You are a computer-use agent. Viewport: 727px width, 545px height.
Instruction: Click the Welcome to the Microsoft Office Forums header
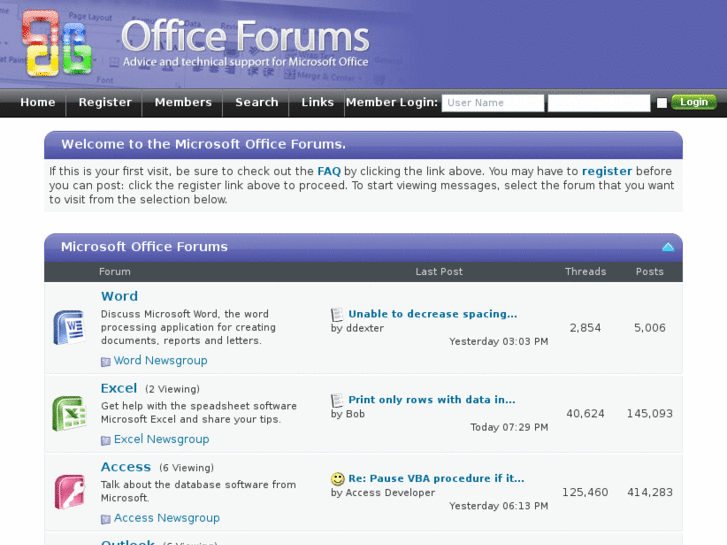coord(204,144)
